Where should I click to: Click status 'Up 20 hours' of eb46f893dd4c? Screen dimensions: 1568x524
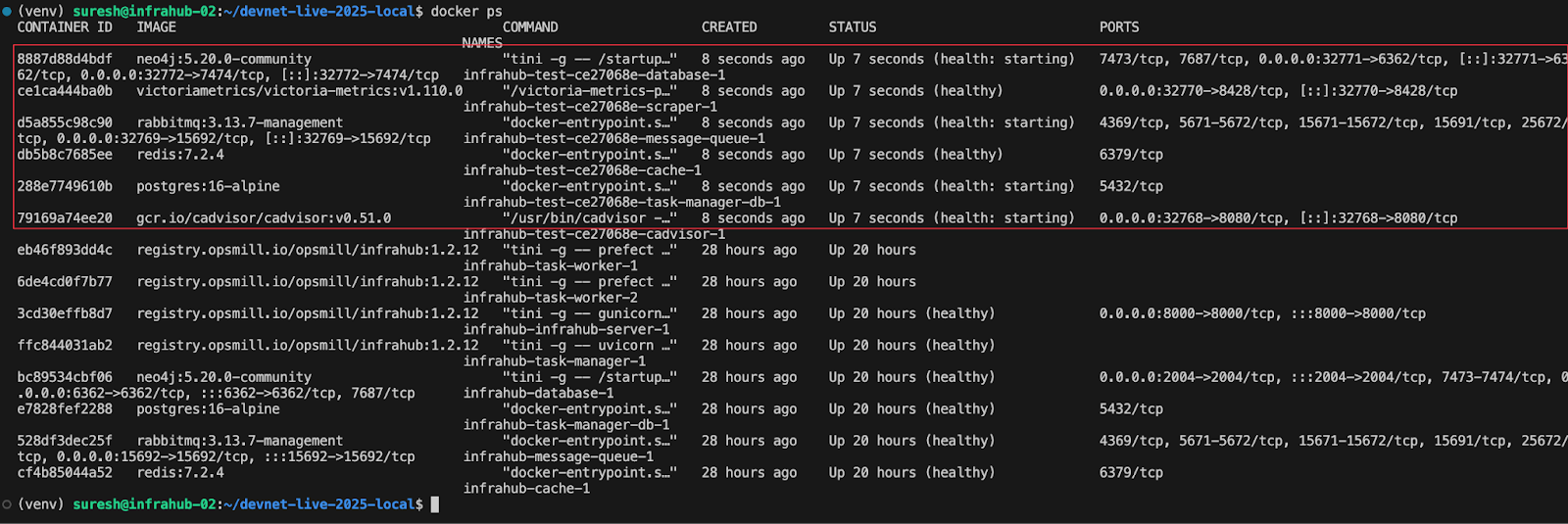pos(872,250)
